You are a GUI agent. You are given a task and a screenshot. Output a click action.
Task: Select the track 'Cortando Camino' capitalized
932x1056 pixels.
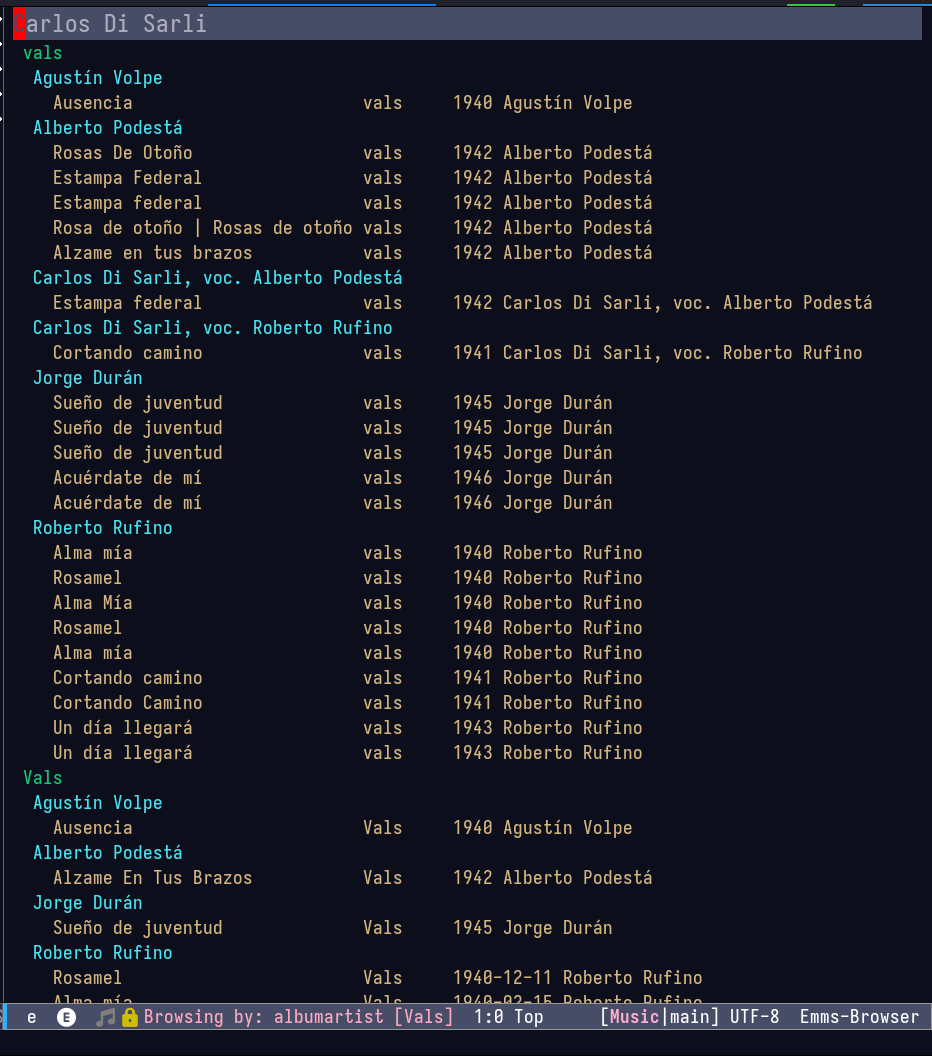(127, 703)
